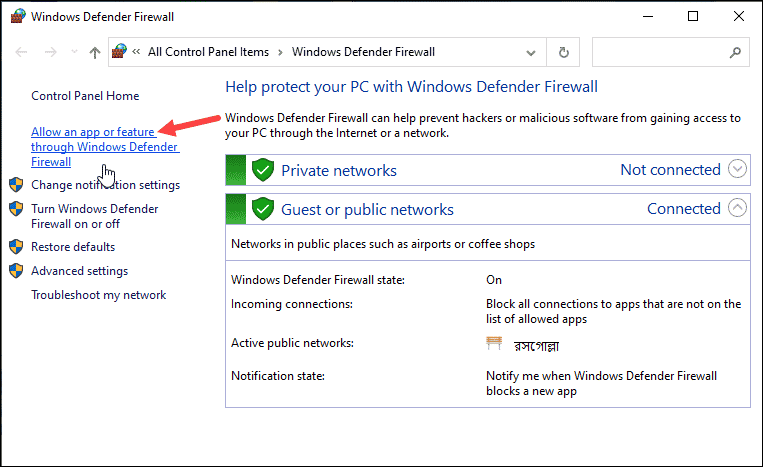Click the green shield beside Private networks

click(x=263, y=170)
